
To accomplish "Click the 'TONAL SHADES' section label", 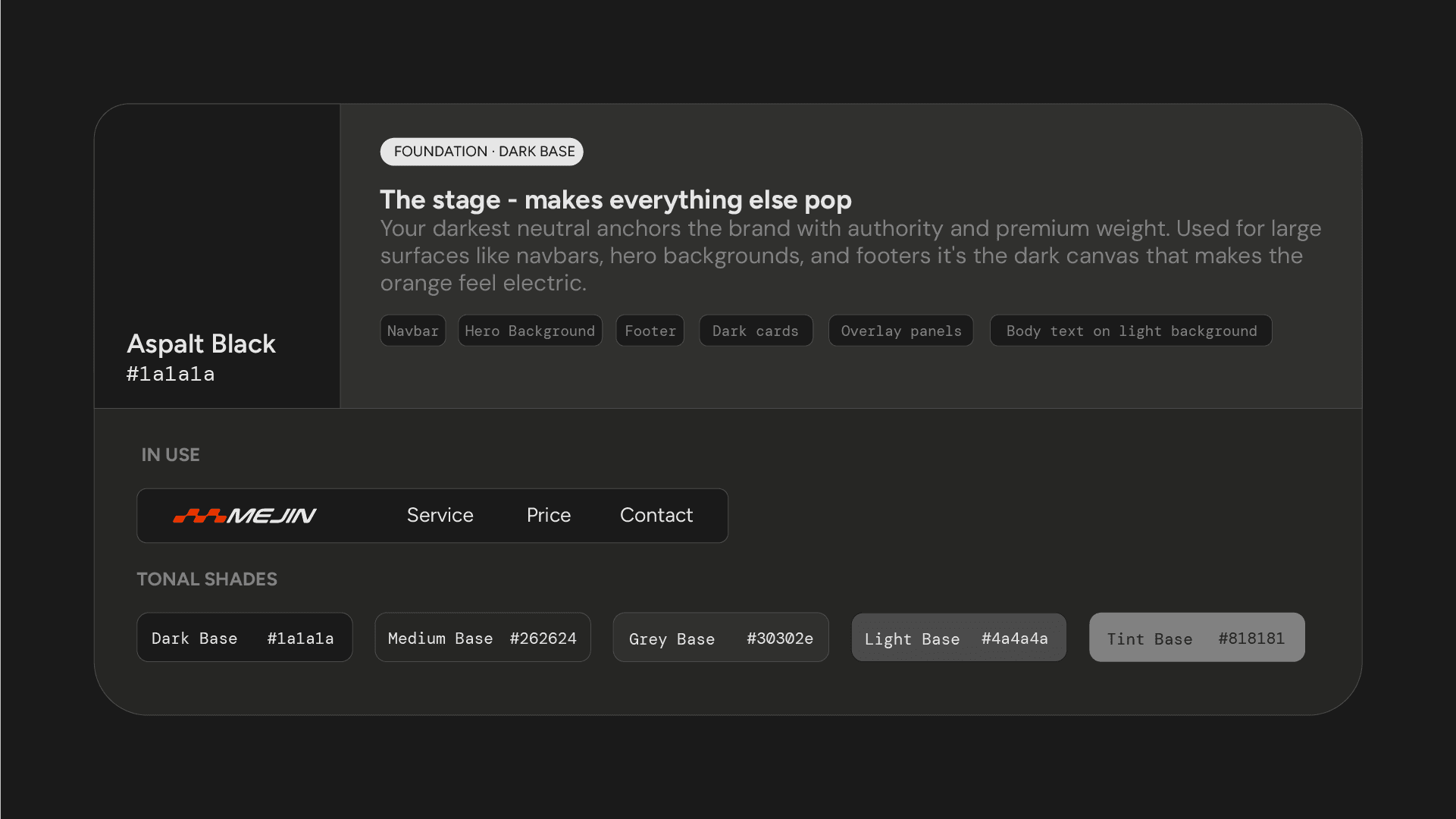I will click(x=207, y=579).
